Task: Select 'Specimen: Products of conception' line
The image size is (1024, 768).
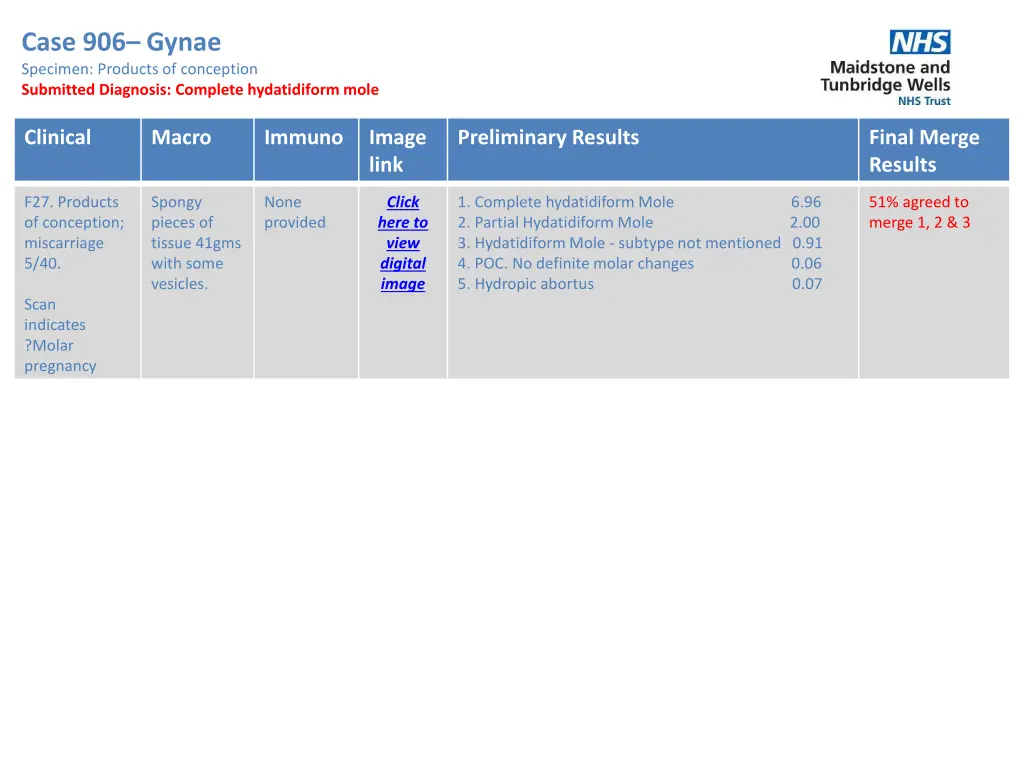Action: coord(139,69)
